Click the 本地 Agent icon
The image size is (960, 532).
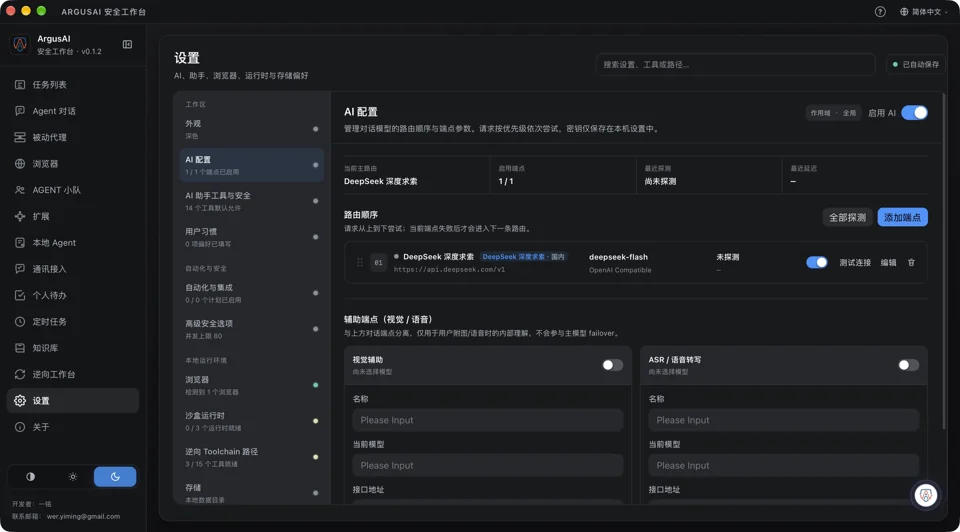tap(20, 242)
